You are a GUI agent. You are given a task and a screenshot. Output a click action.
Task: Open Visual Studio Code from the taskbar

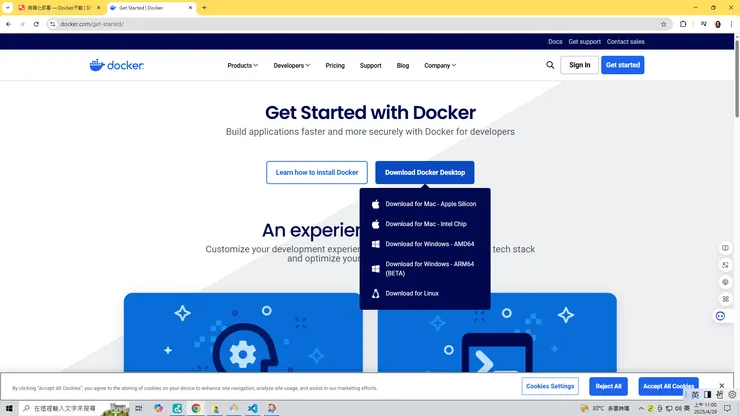(252, 408)
